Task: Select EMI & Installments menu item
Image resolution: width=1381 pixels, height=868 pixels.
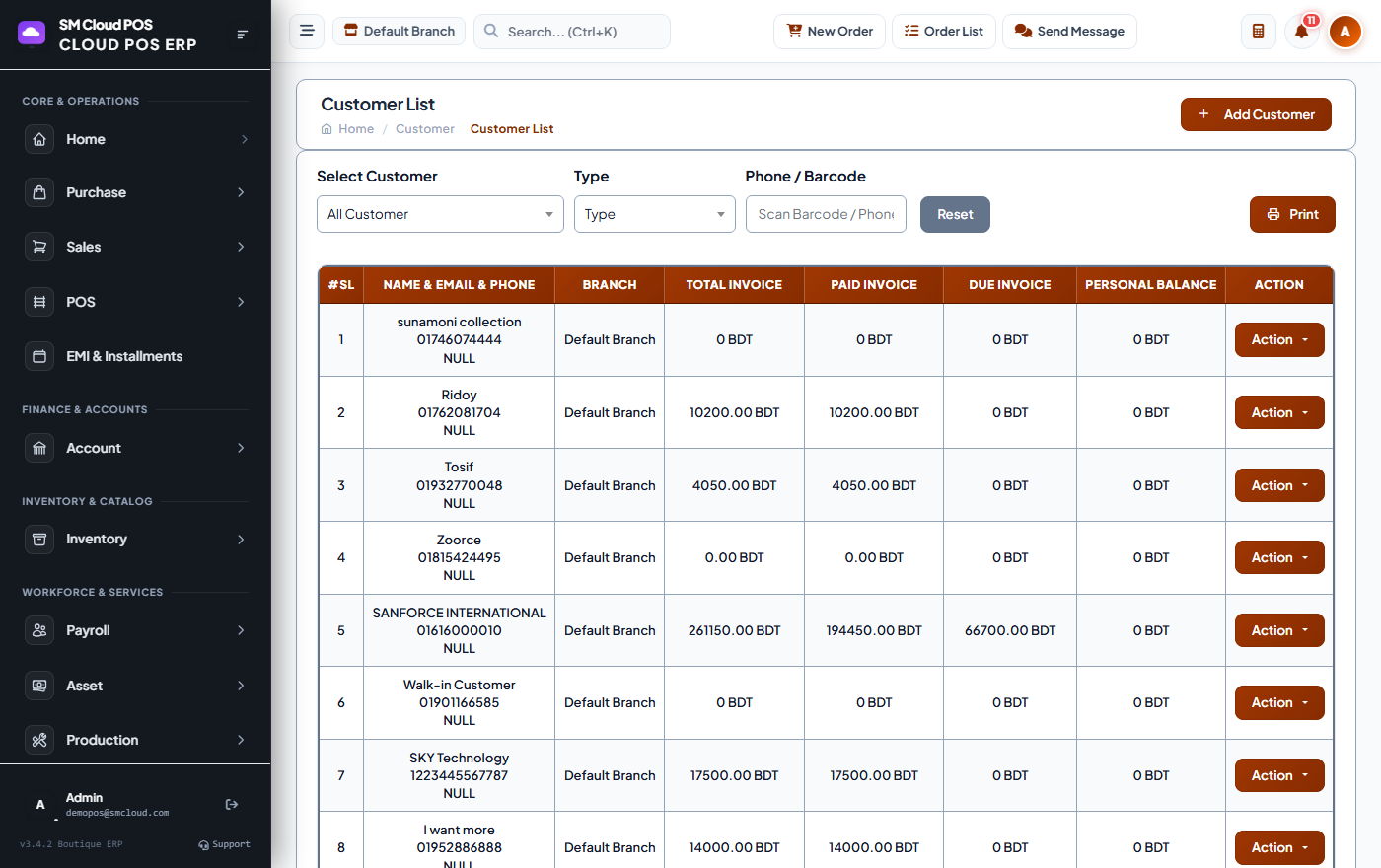Action: pos(135,356)
